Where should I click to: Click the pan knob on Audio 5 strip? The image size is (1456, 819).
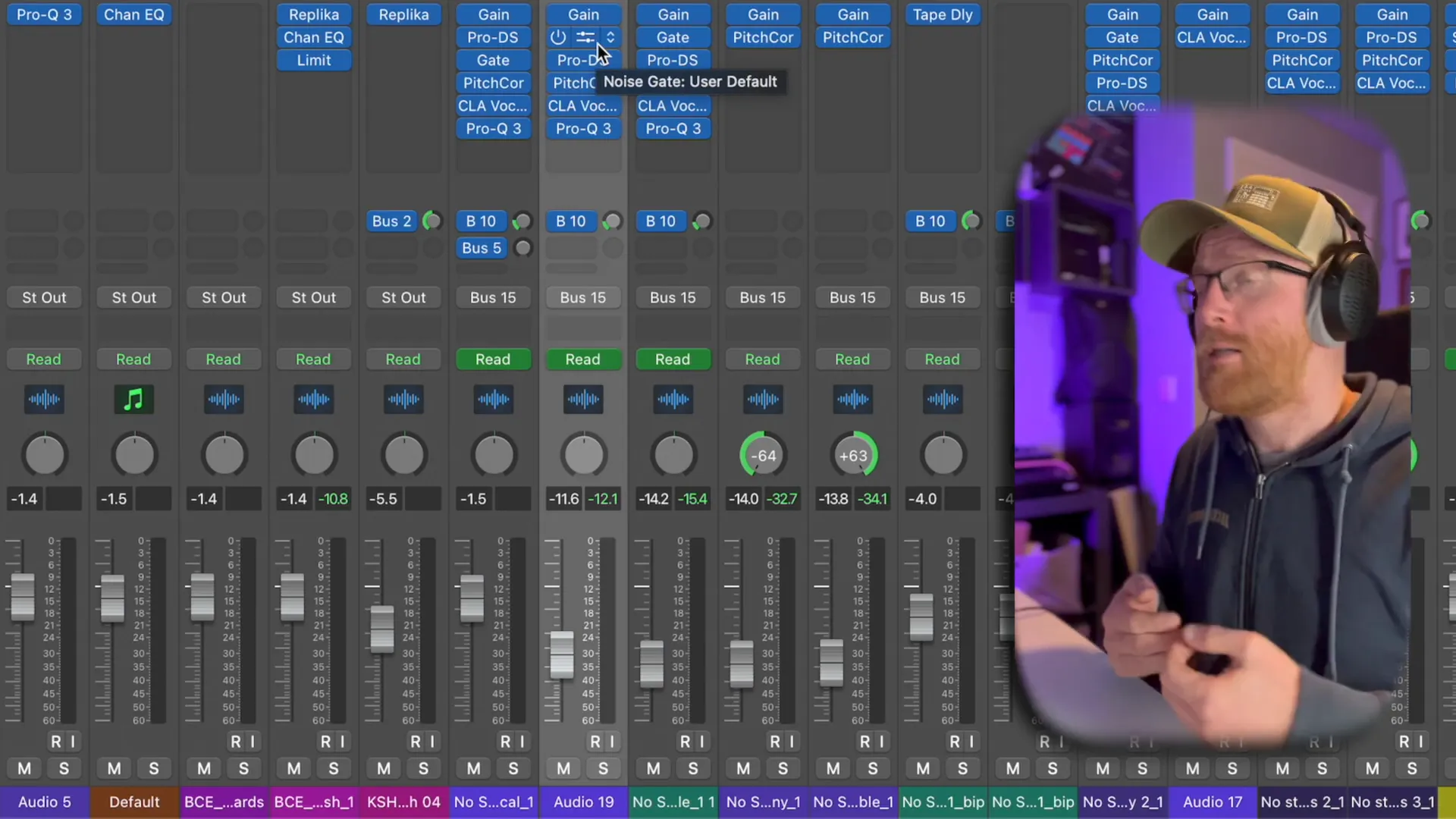(45, 456)
